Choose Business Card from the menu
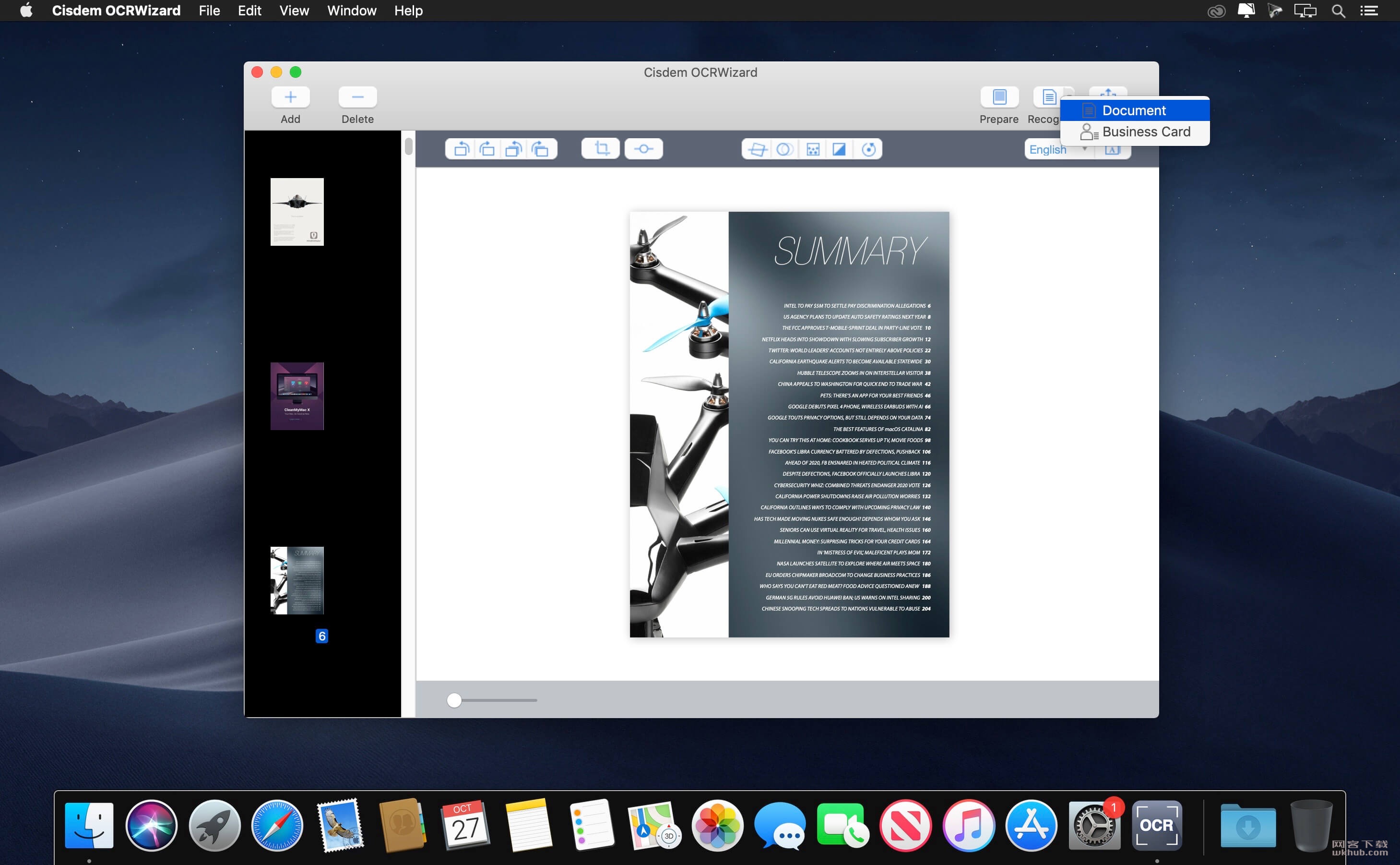 (x=1135, y=132)
